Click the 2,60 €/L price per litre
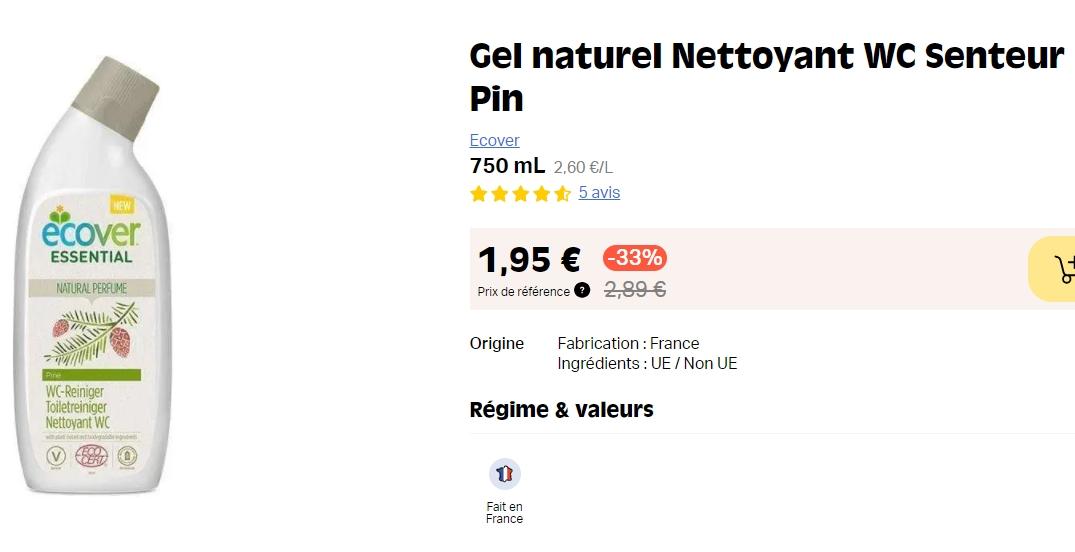 [583, 167]
